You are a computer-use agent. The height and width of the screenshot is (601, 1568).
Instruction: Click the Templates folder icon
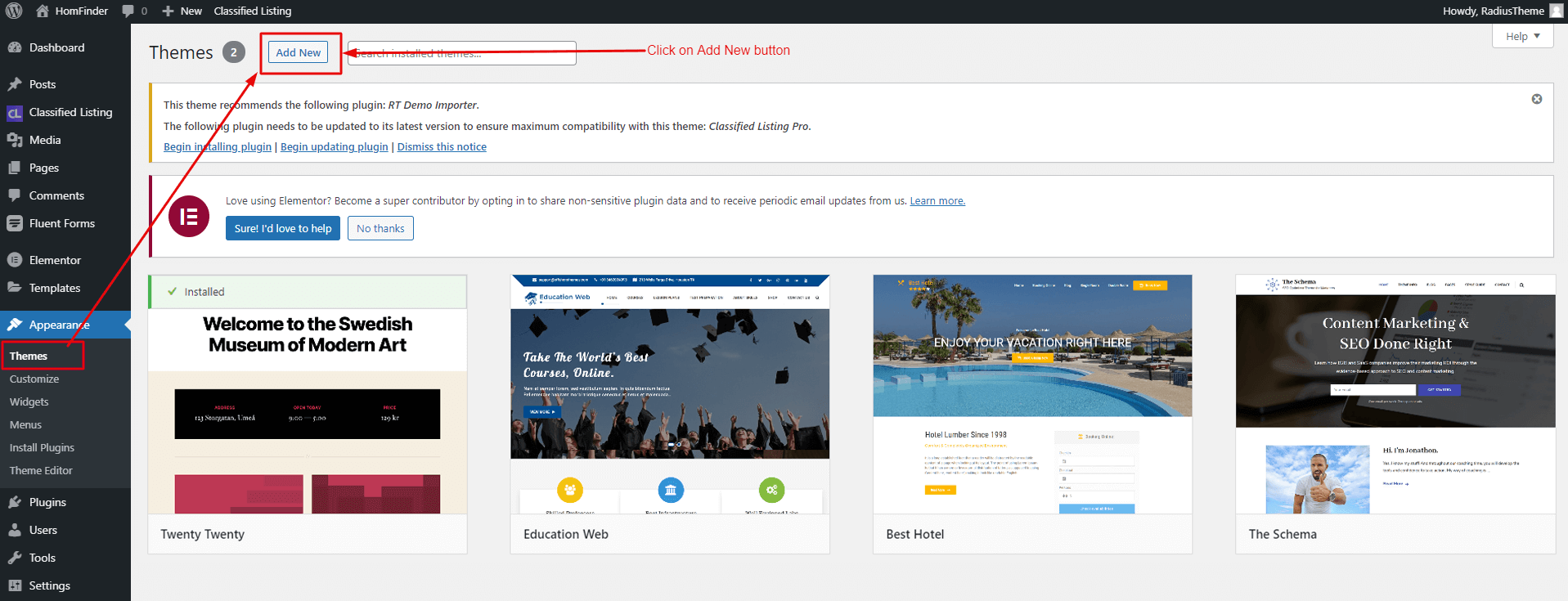pos(15,288)
